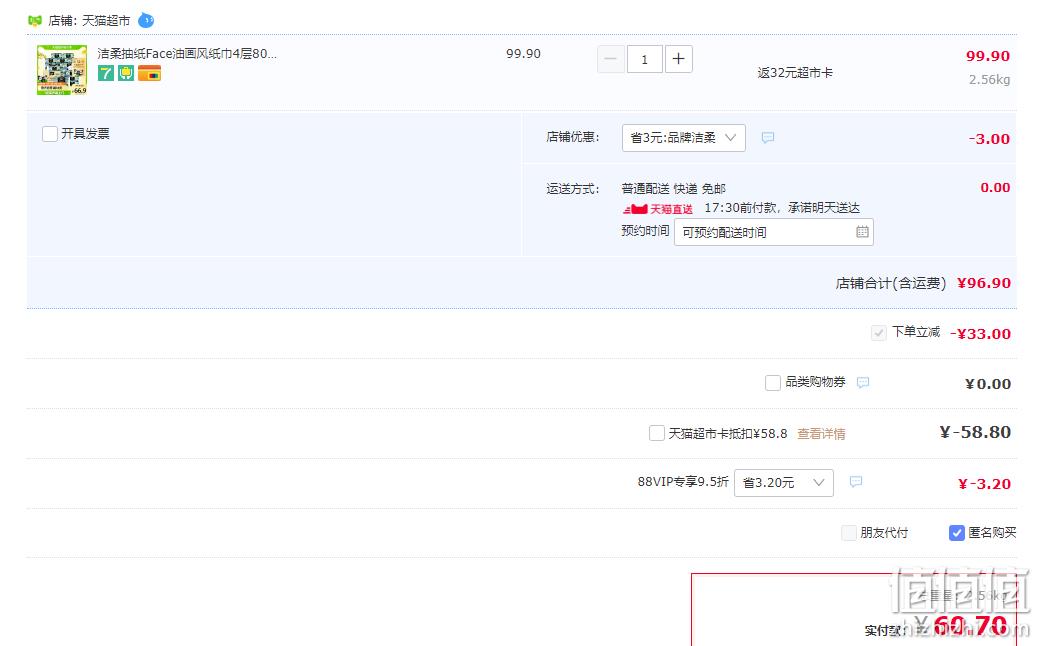The width and height of the screenshot is (1039, 646).
Task: Click the 2.56kg weight text
Action: point(989,80)
